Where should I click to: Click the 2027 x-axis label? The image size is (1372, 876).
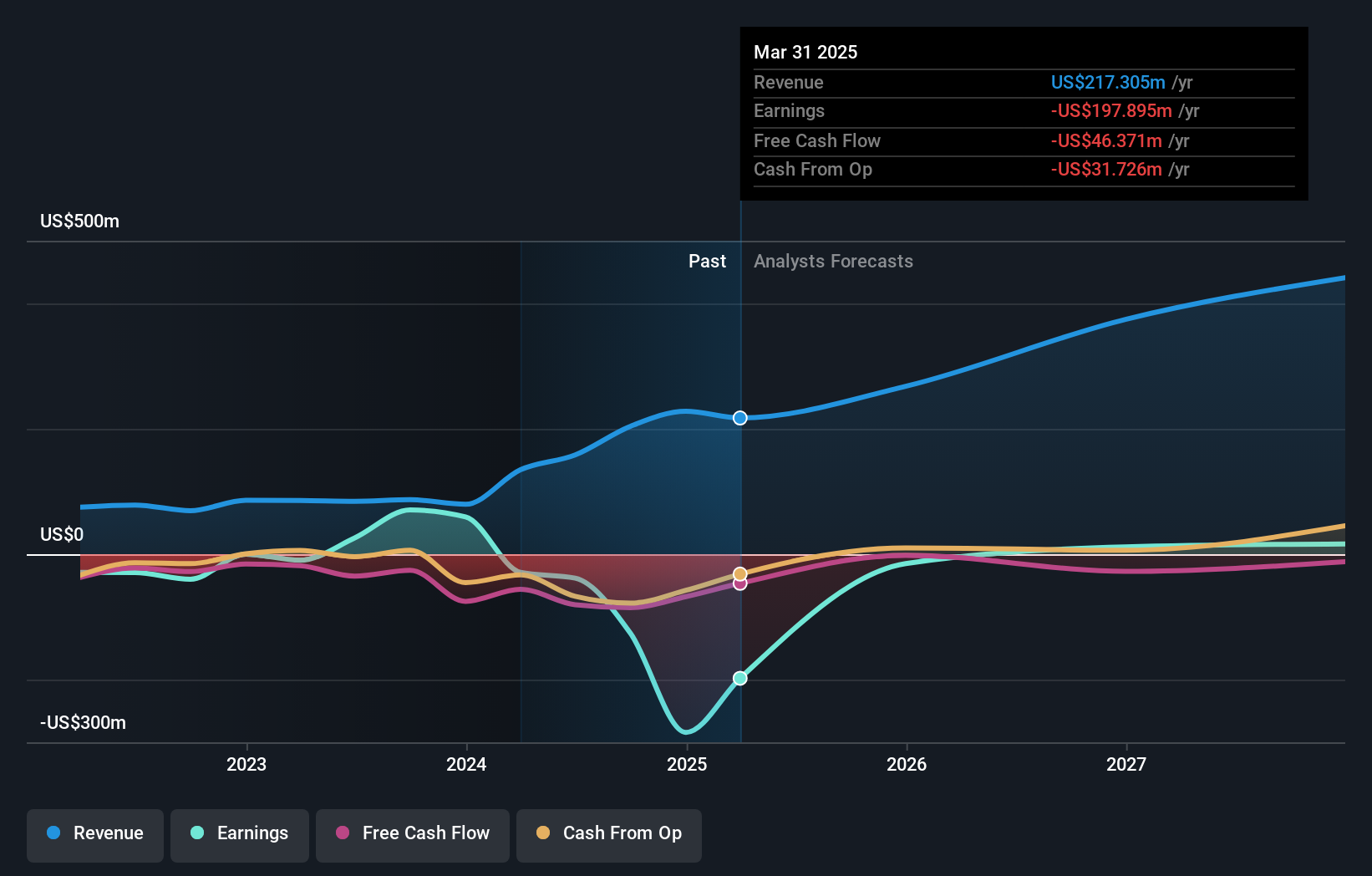(1126, 764)
